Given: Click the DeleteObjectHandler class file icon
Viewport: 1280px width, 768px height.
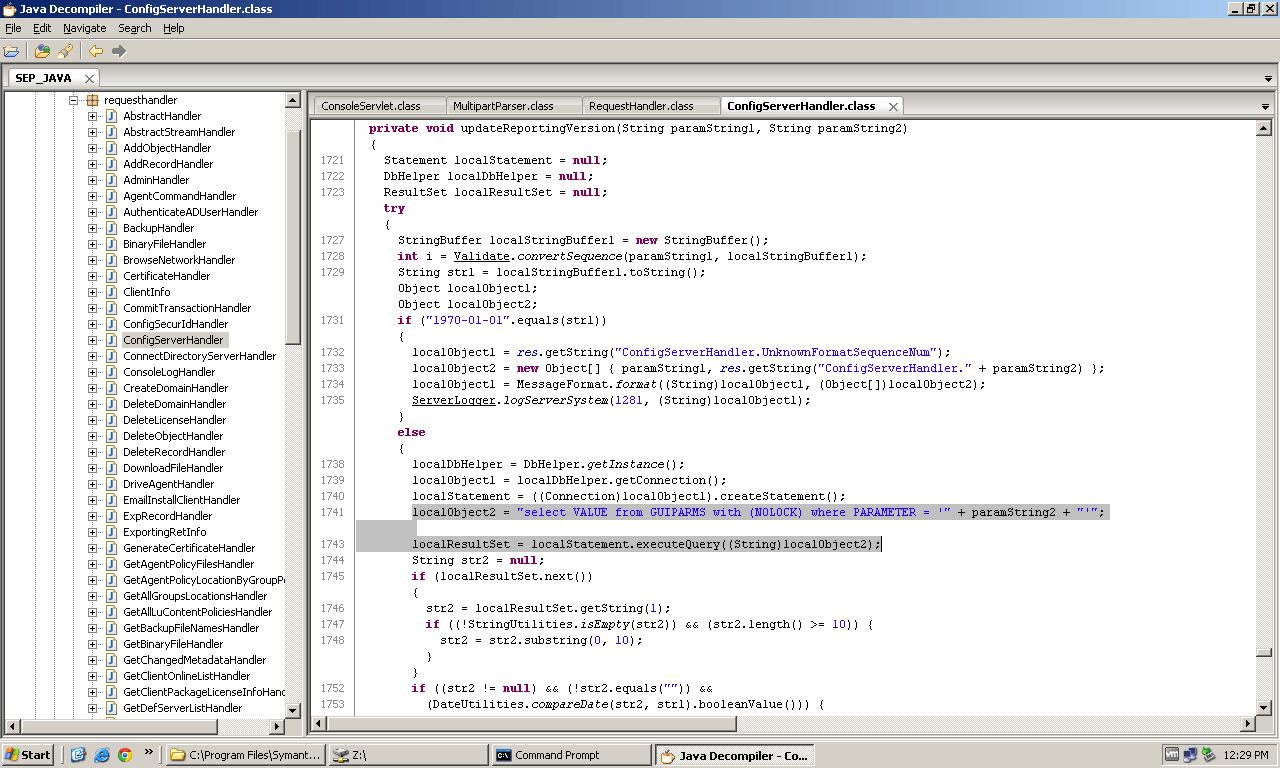Looking at the screenshot, I should (111, 436).
